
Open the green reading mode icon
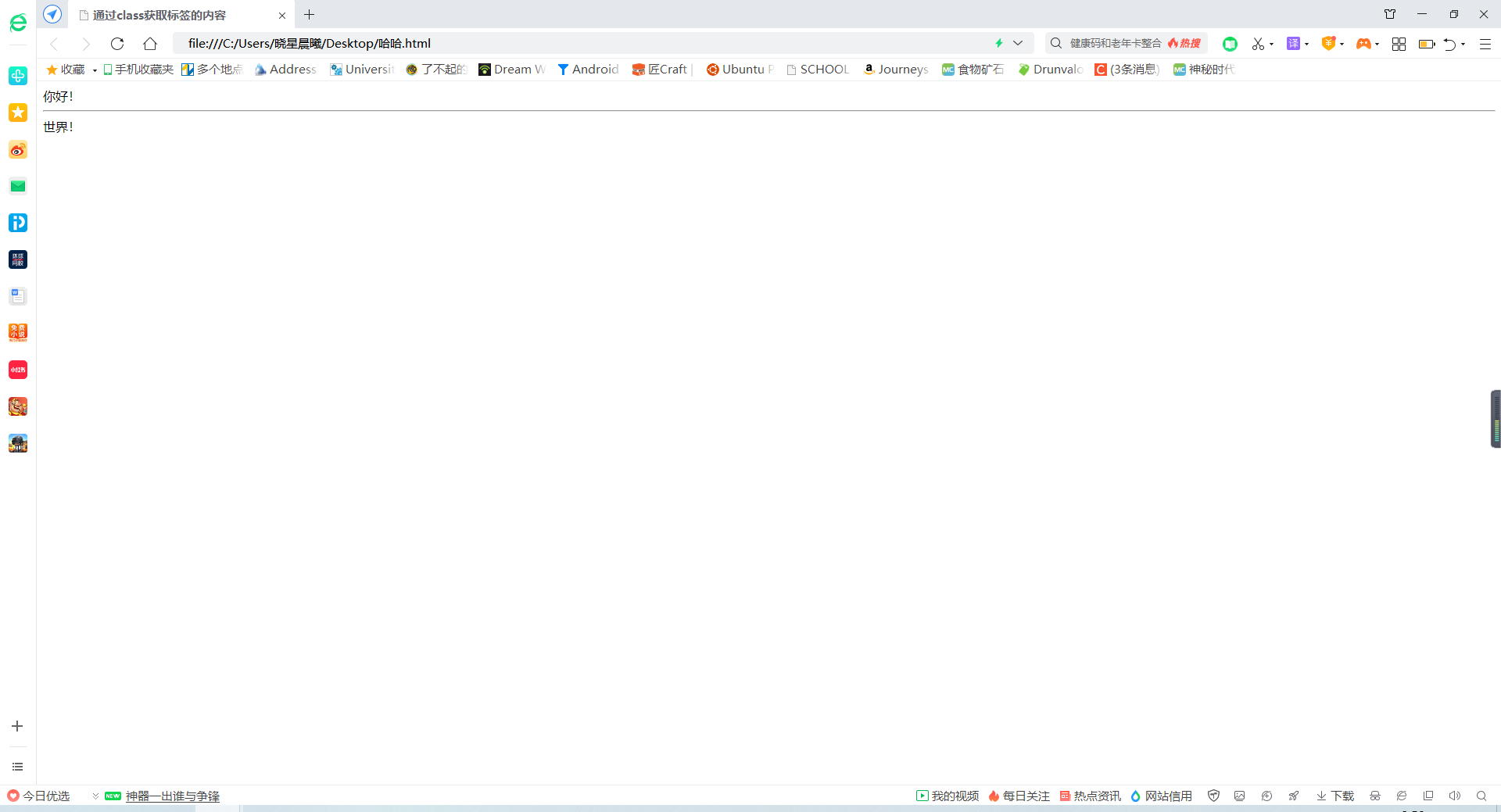(1230, 44)
